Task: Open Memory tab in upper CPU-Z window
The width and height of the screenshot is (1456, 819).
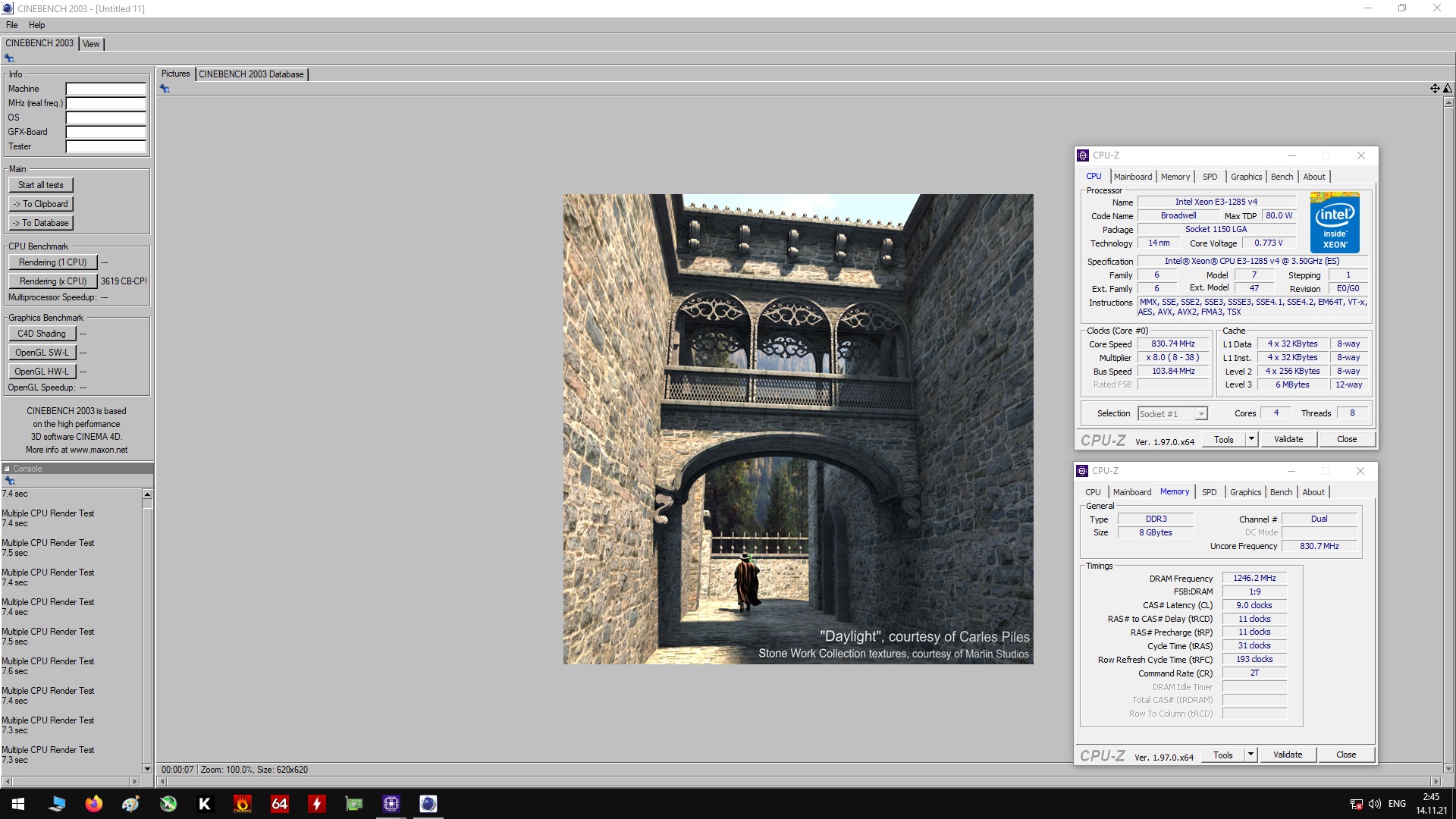Action: pos(1175,177)
